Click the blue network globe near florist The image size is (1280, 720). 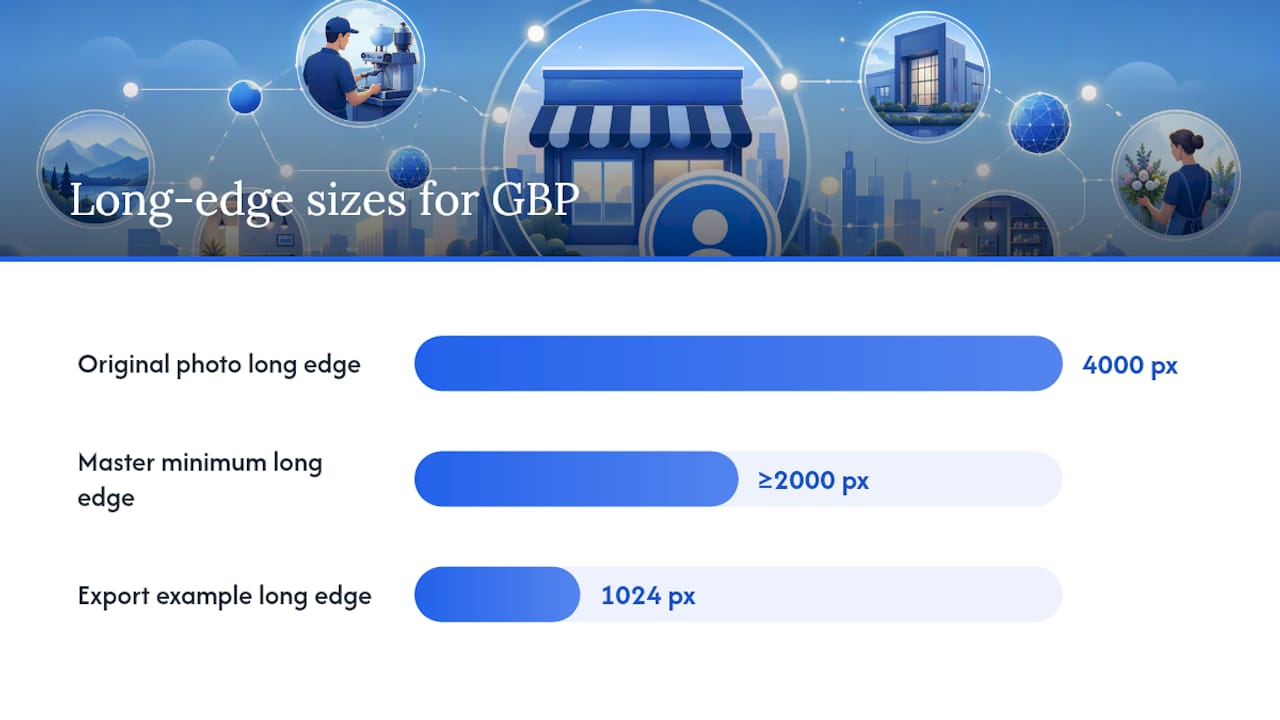(1039, 123)
